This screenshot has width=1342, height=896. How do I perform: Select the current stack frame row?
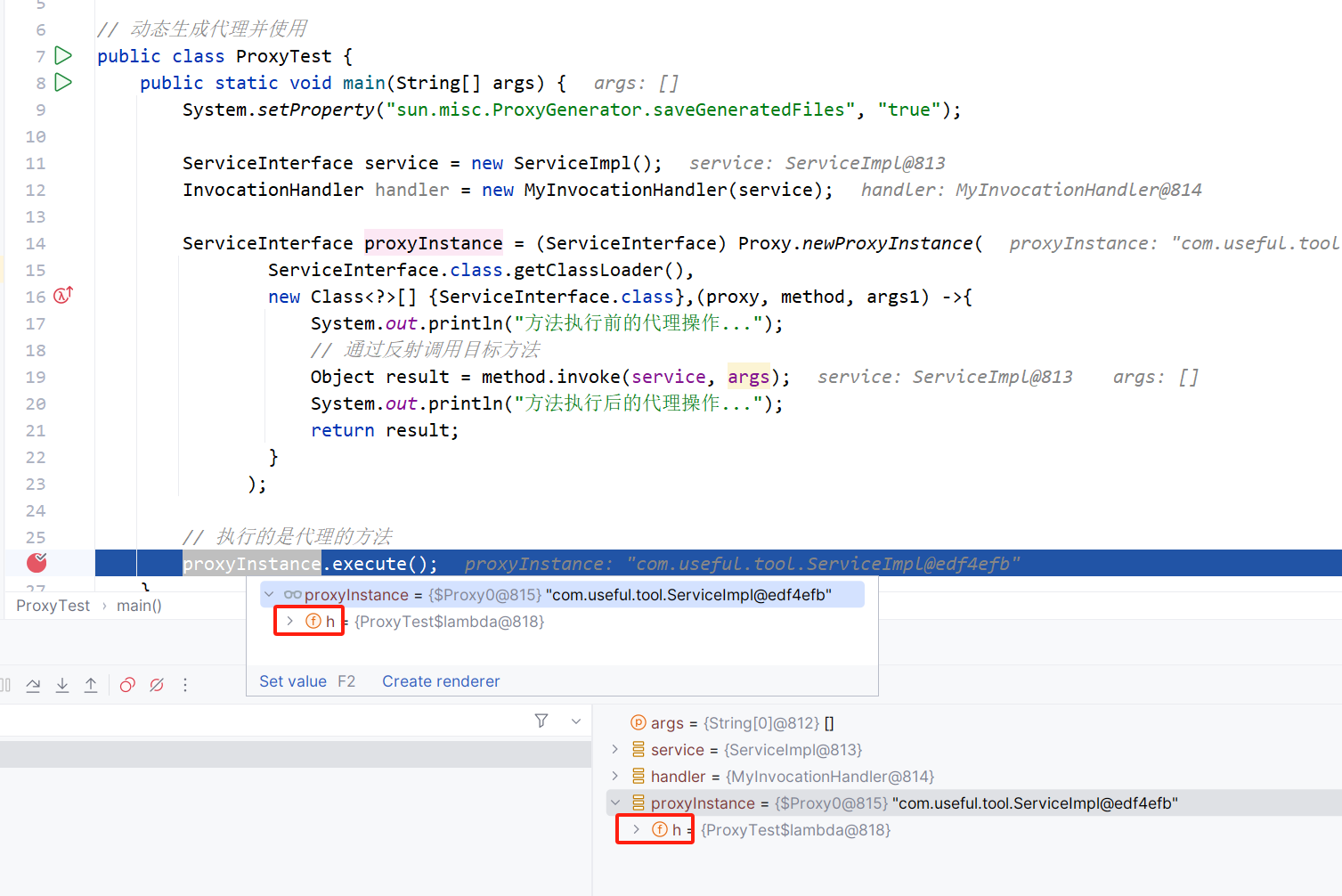295,754
